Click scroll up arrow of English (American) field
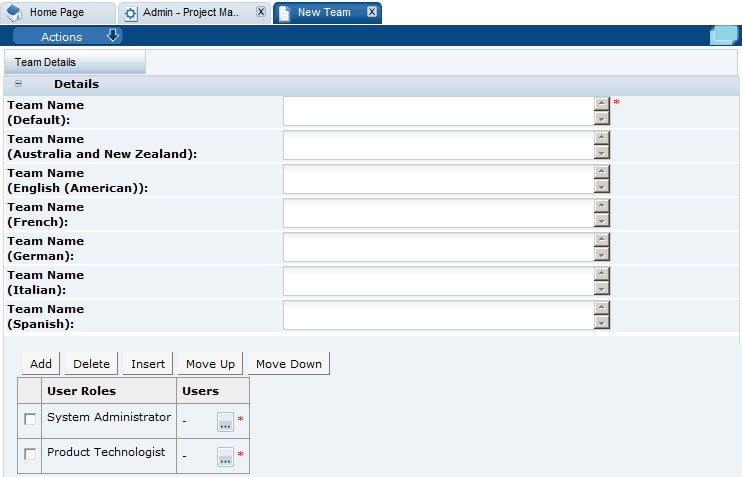This screenshot has height=477, width=742. coord(601,172)
